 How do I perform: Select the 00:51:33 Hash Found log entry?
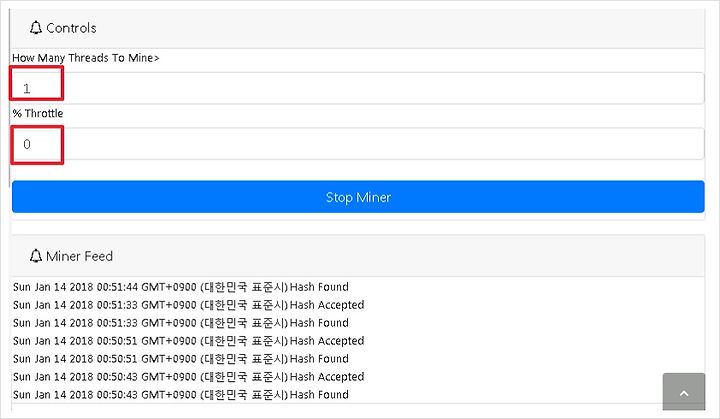181,323
